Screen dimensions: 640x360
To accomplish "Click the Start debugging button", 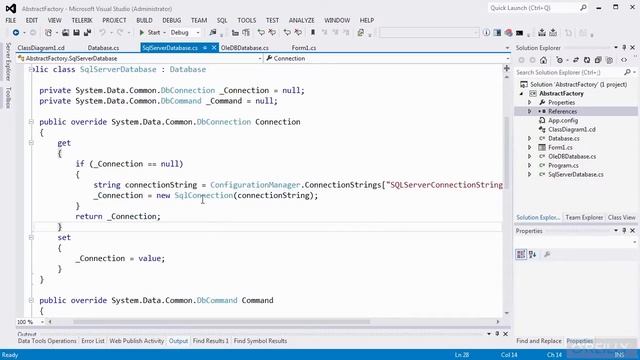I will tap(150, 32).
